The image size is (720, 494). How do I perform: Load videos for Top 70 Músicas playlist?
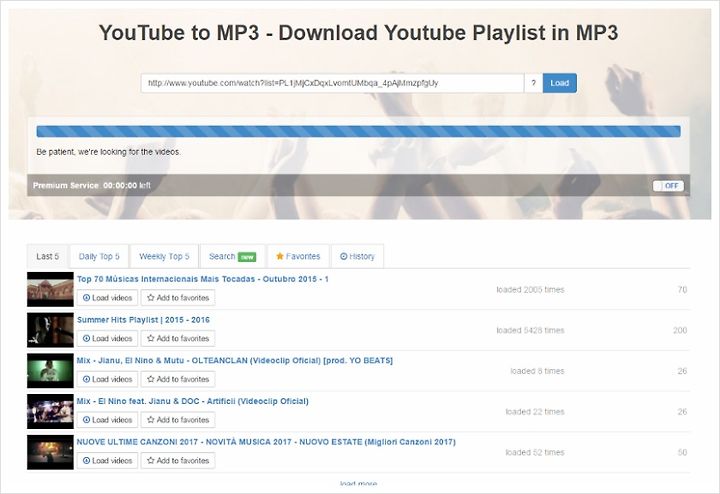point(107,298)
